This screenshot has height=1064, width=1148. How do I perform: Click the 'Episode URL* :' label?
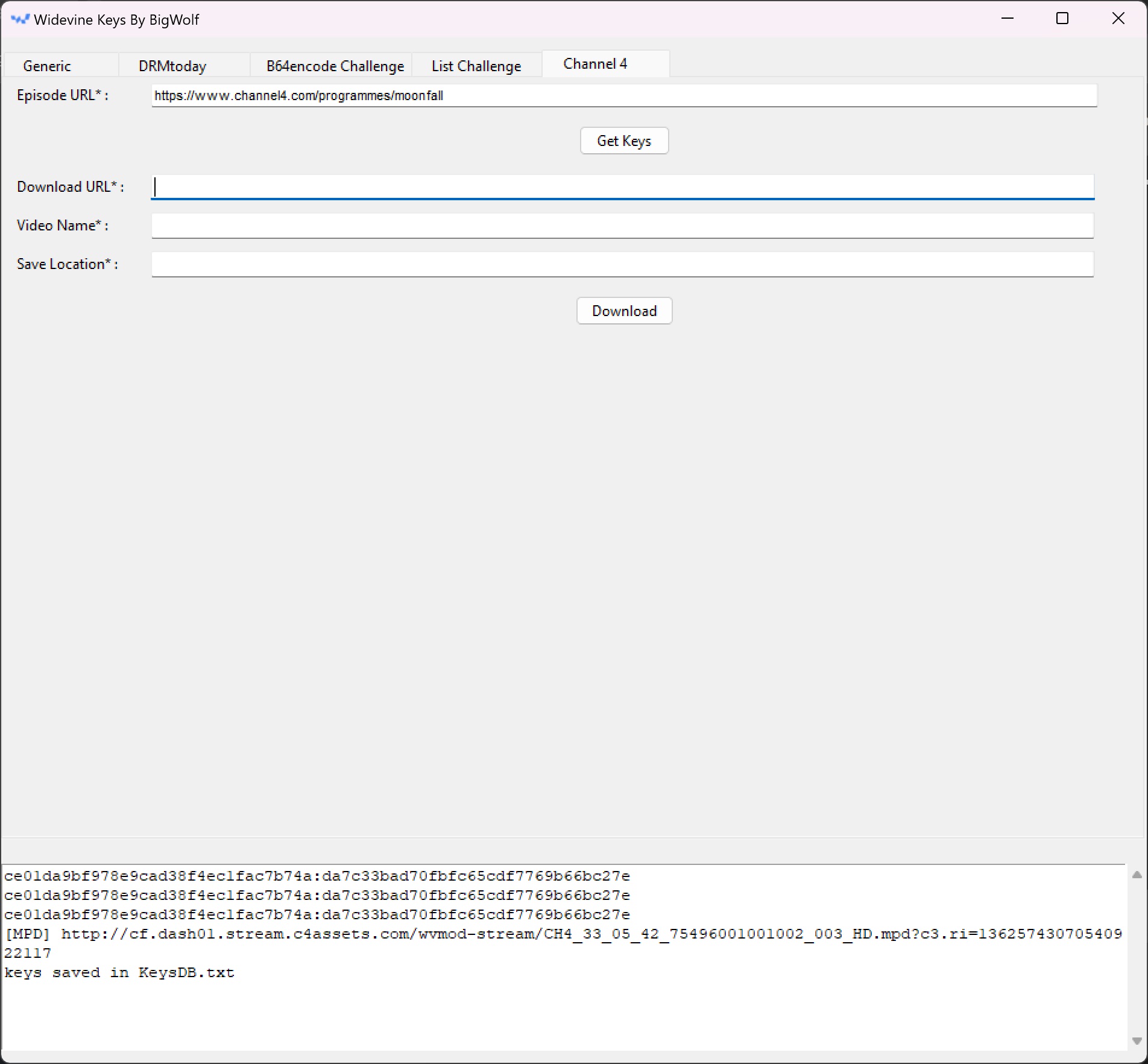63,95
